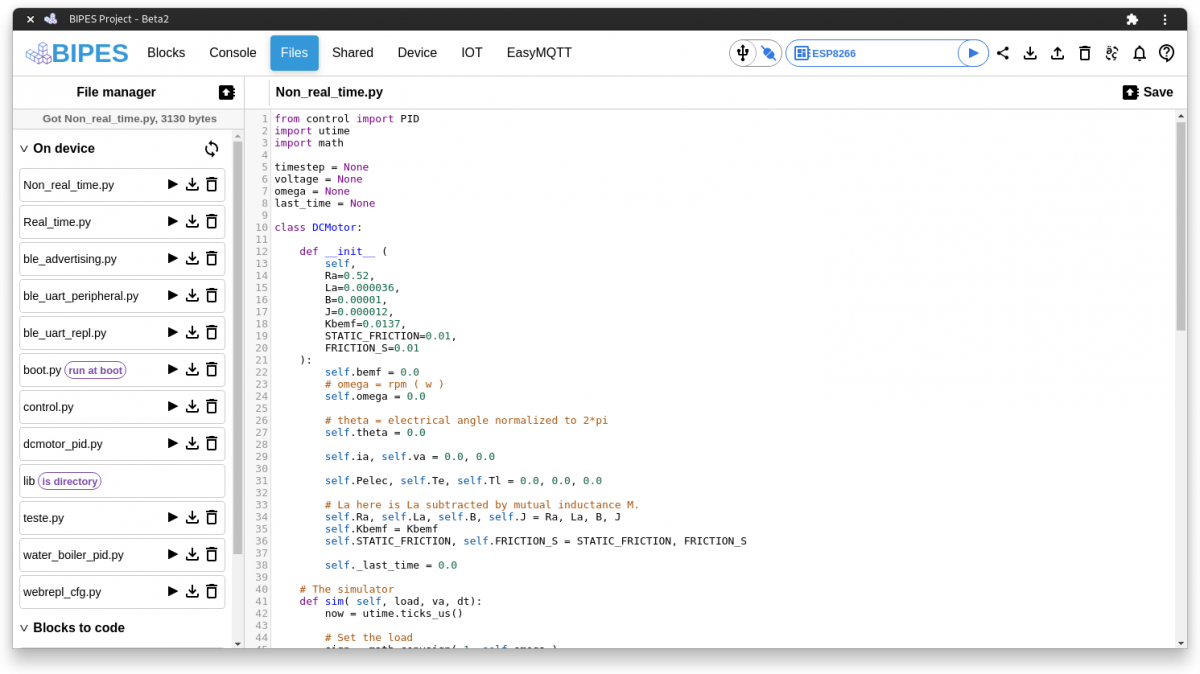Upload a project using the upload icon

(1057, 53)
